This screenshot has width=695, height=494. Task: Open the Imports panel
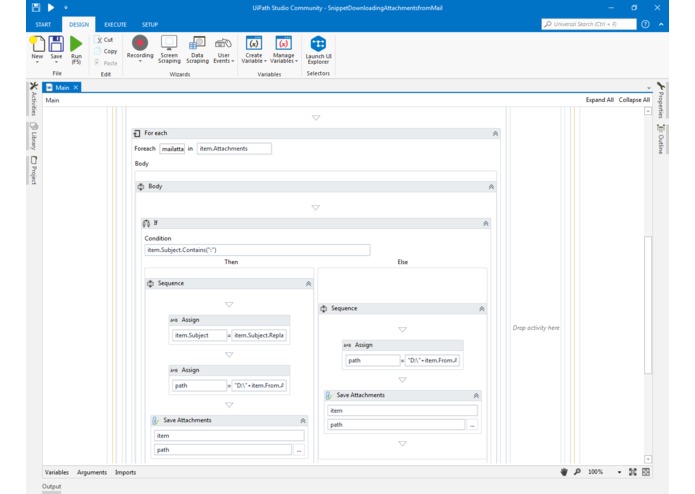click(125, 472)
